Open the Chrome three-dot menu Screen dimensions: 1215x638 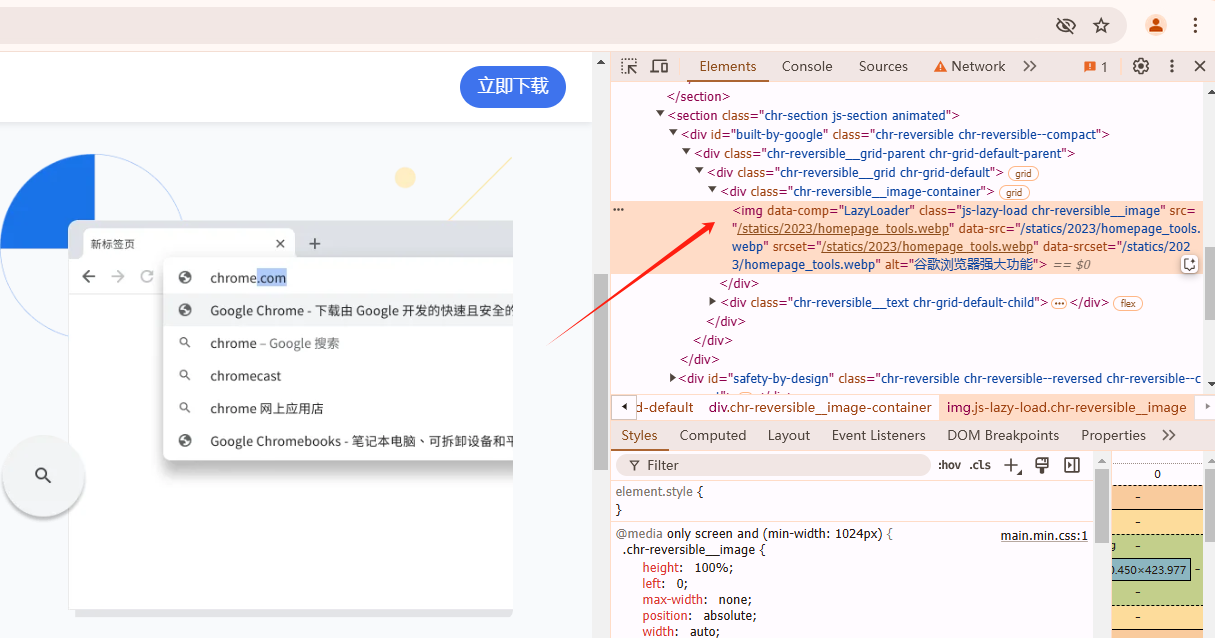click(1195, 25)
